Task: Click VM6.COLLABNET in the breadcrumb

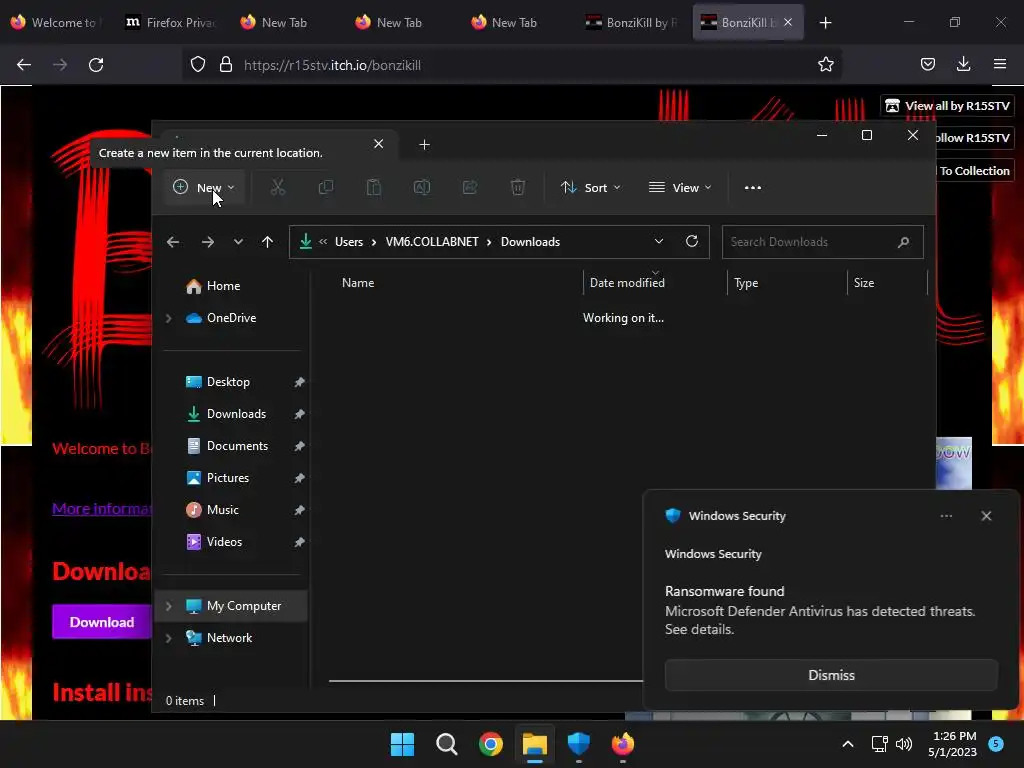Action: (x=432, y=242)
